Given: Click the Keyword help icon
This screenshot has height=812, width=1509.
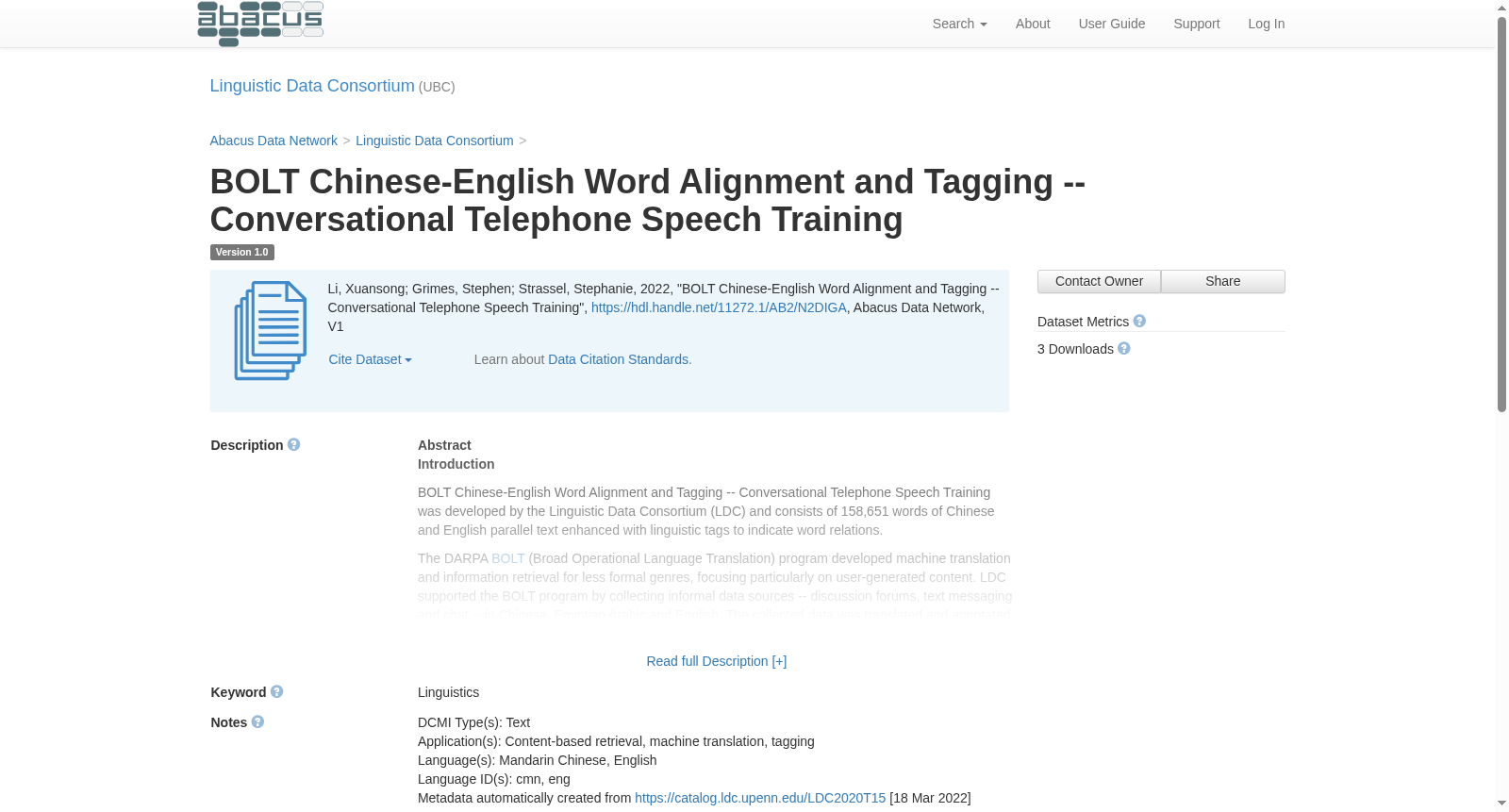Looking at the screenshot, I should pyautogui.click(x=276, y=691).
